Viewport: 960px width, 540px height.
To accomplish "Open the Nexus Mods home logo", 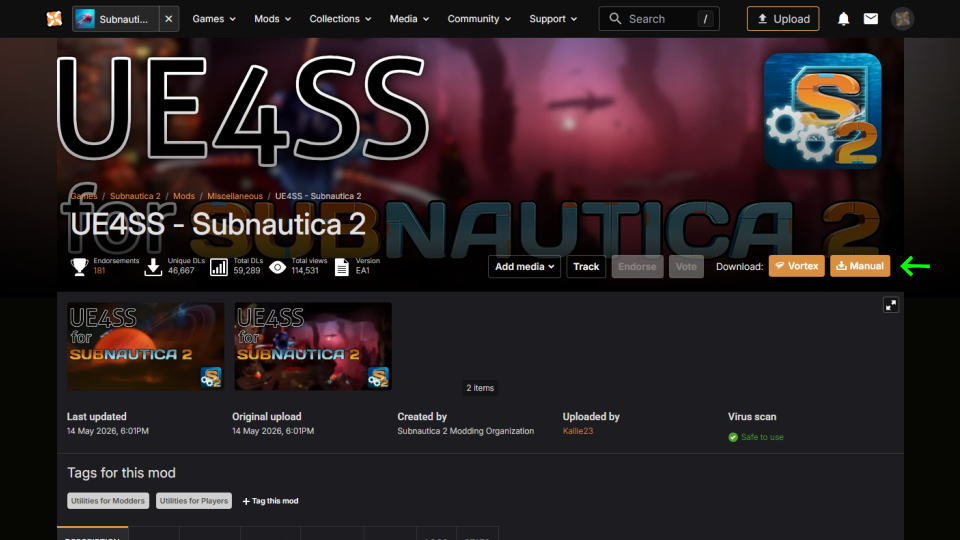I will (54, 19).
